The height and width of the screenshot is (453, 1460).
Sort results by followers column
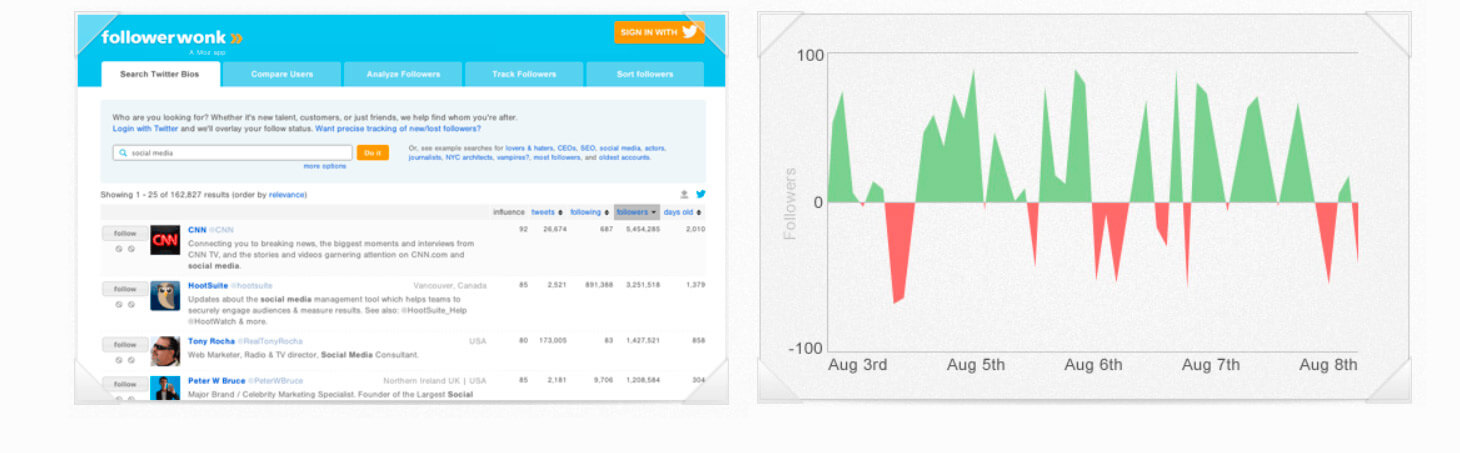click(636, 212)
